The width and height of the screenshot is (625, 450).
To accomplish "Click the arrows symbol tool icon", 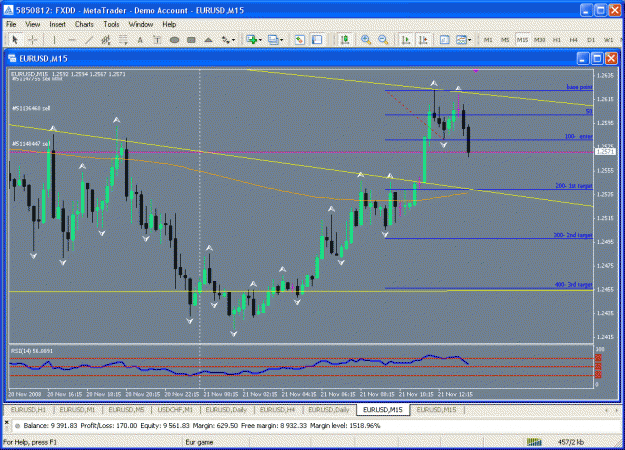I will pos(226,40).
